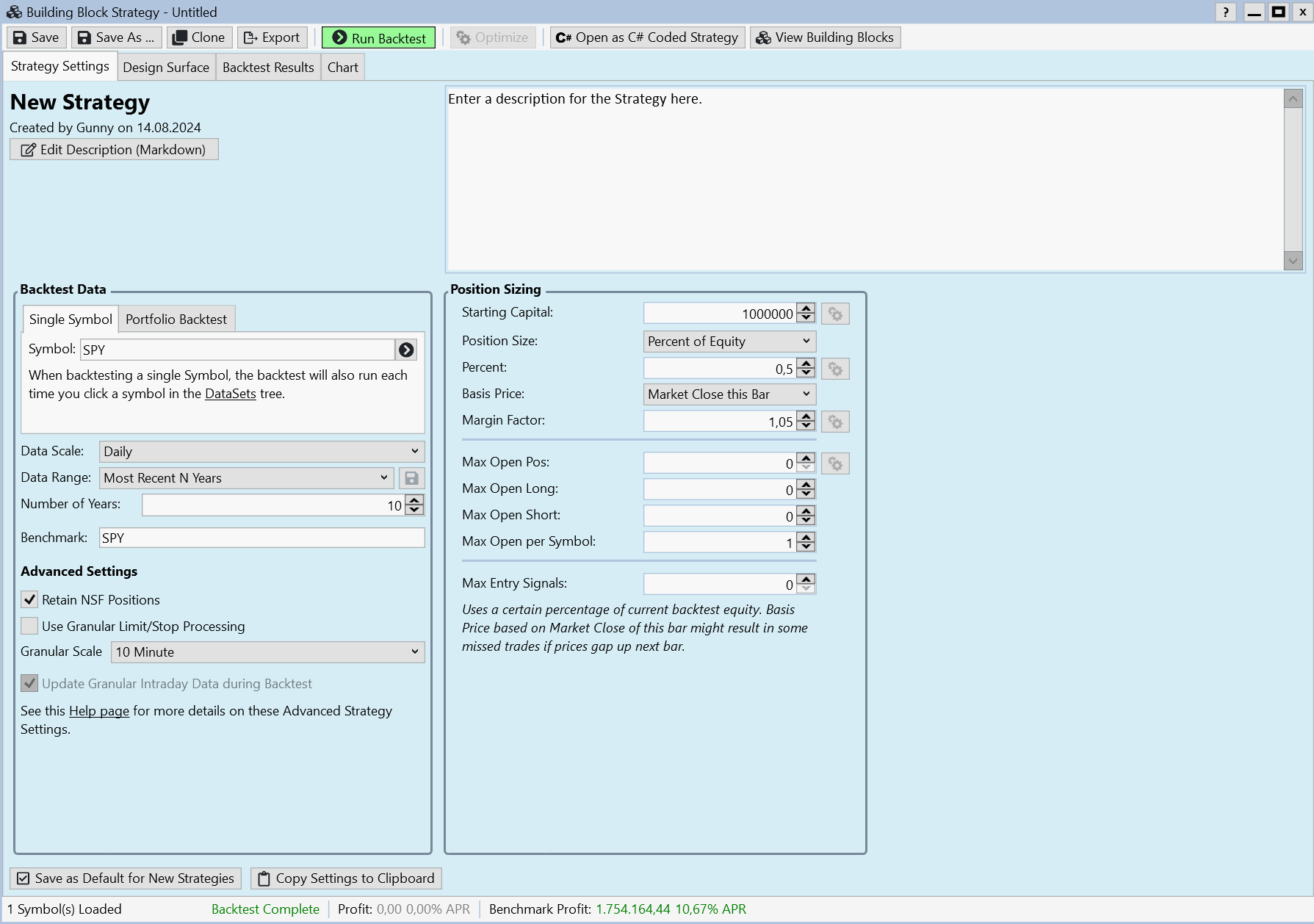Enable Use Granular Limit/Stop Processing
The width and height of the screenshot is (1314, 924).
tap(29, 626)
